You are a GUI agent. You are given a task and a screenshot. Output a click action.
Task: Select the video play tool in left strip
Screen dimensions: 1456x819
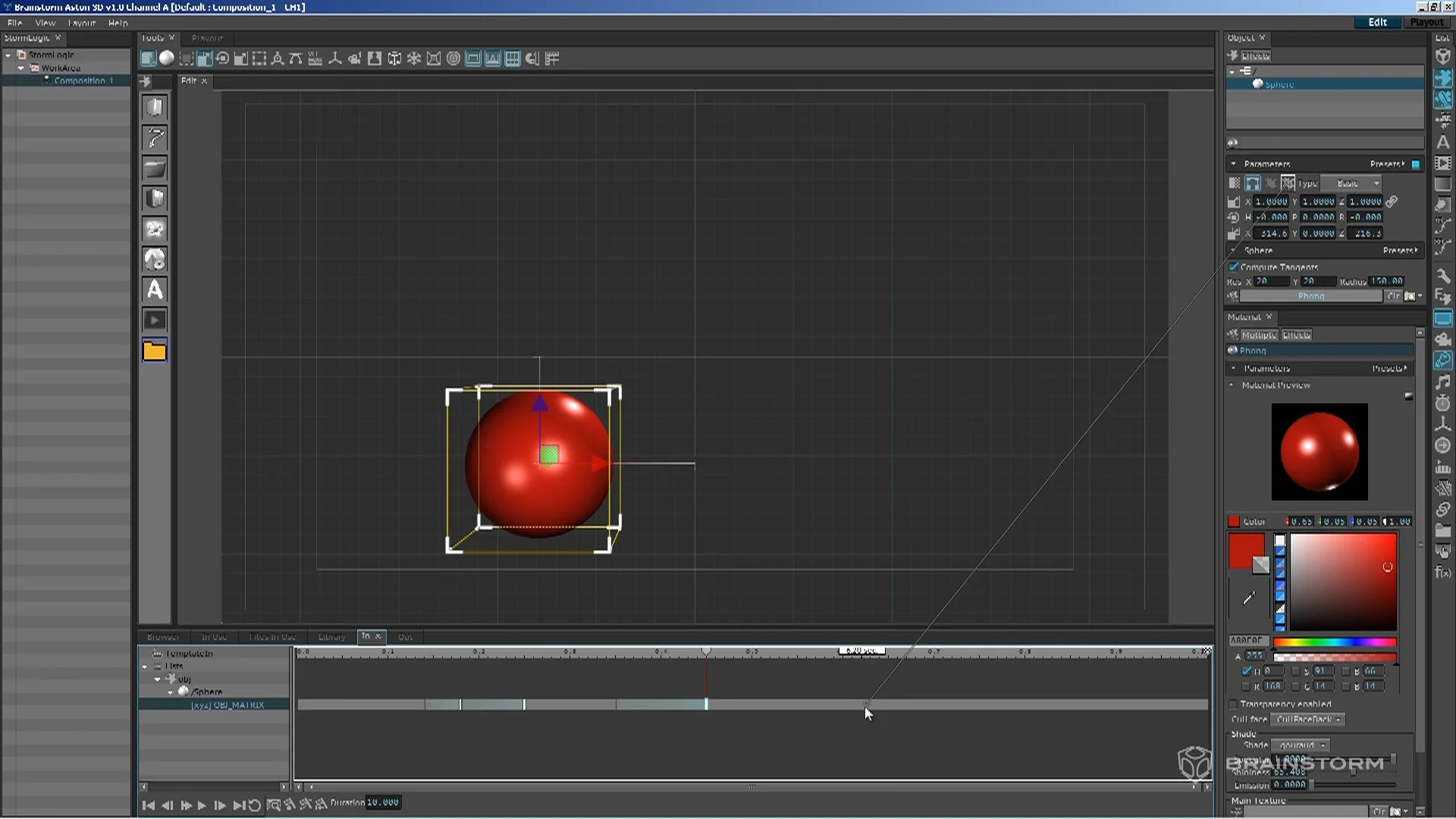click(x=155, y=320)
